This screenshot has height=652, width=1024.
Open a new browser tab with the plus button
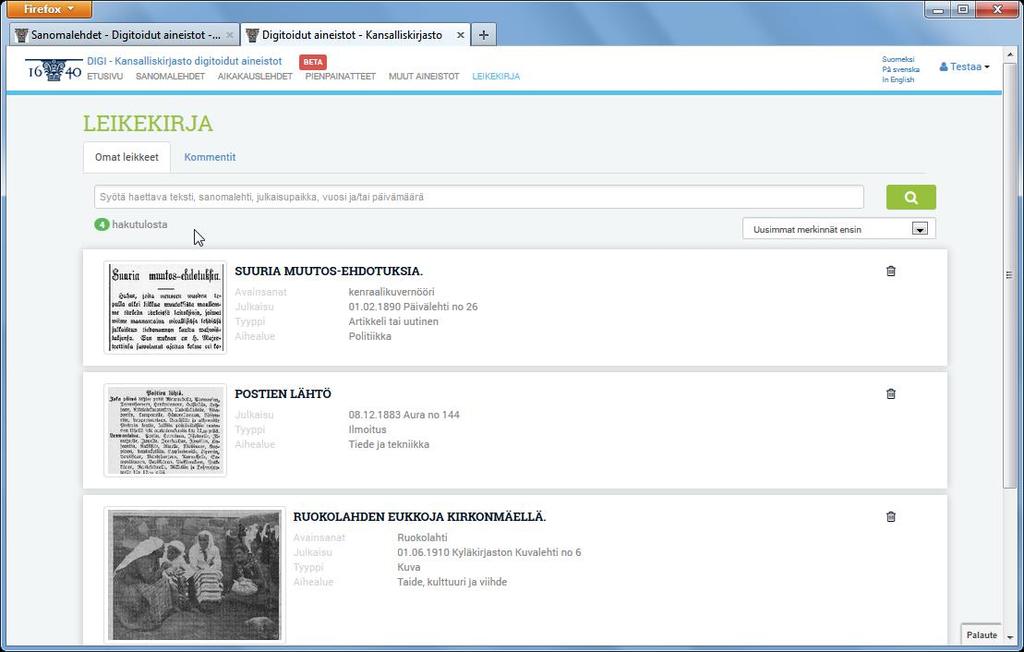(483, 35)
